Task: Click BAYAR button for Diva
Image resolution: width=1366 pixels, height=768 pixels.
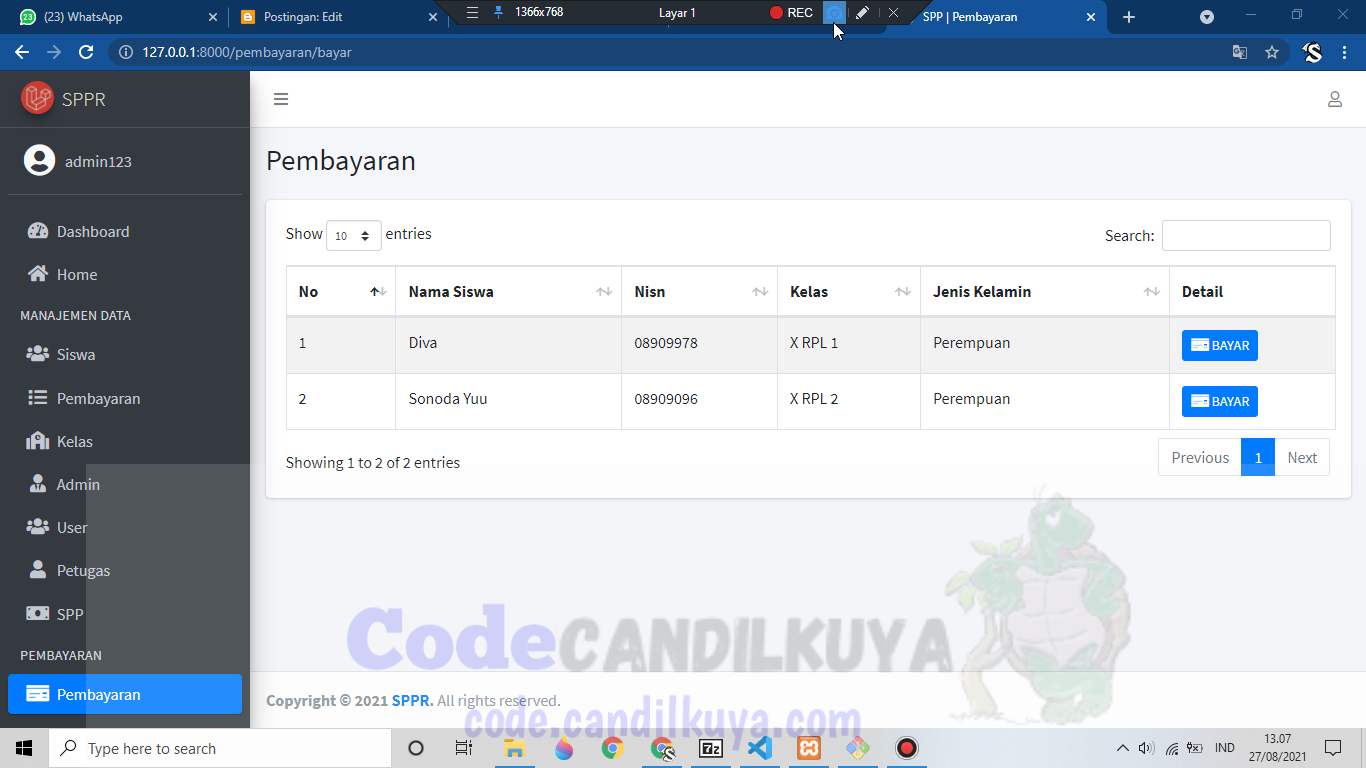Action: click(x=1220, y=345)
